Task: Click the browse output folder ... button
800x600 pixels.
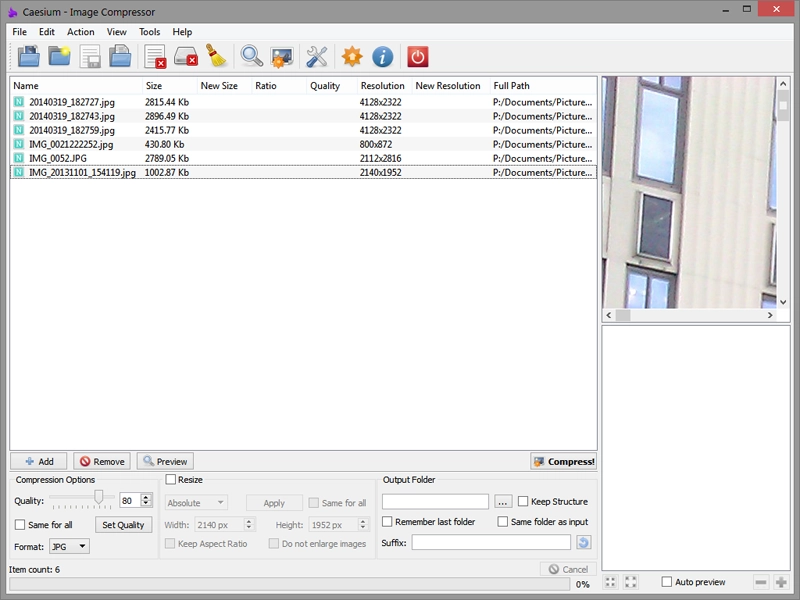Action: coord(503,502)
